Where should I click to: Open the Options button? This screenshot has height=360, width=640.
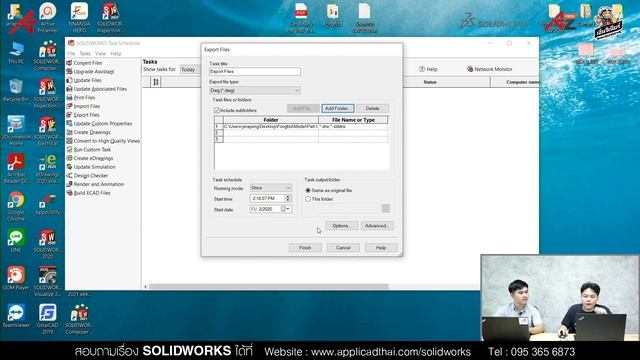341,226
